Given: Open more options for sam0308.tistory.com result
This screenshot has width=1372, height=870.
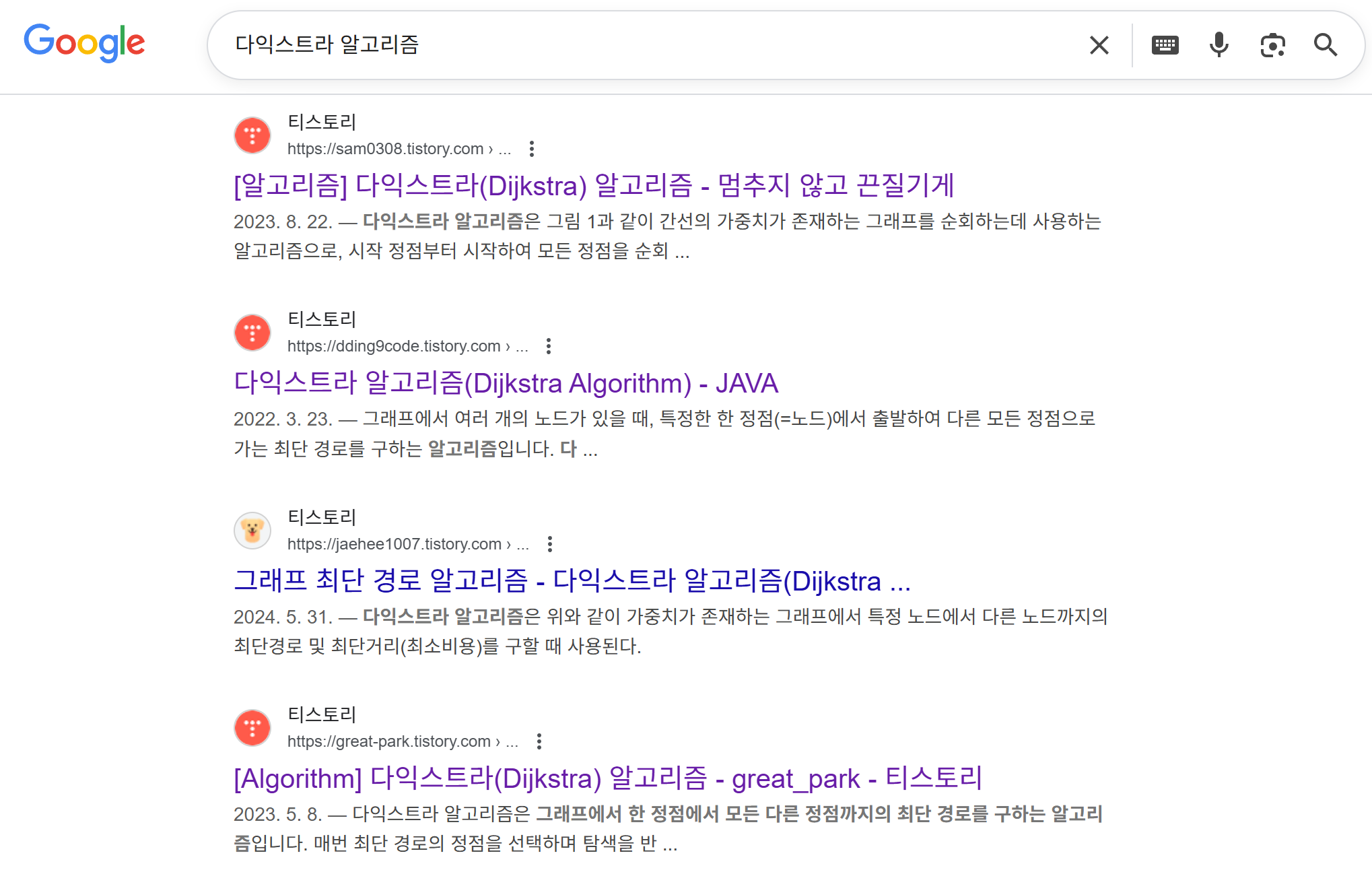Looking at the screenshot, I should tap(532, 149).
